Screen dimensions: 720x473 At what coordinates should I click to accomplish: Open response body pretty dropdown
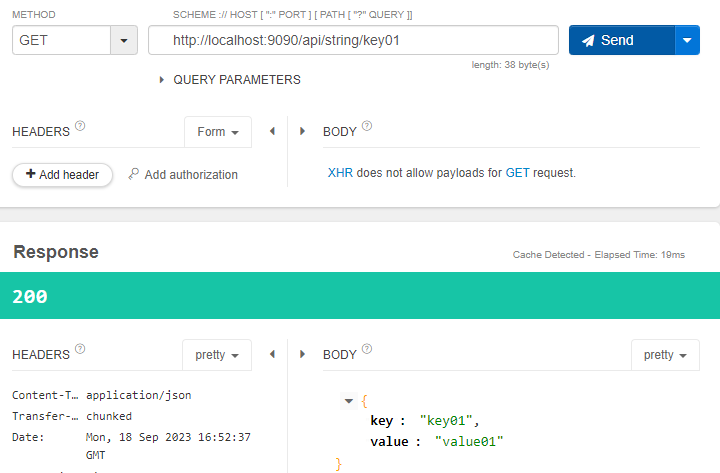coord(665,355)
